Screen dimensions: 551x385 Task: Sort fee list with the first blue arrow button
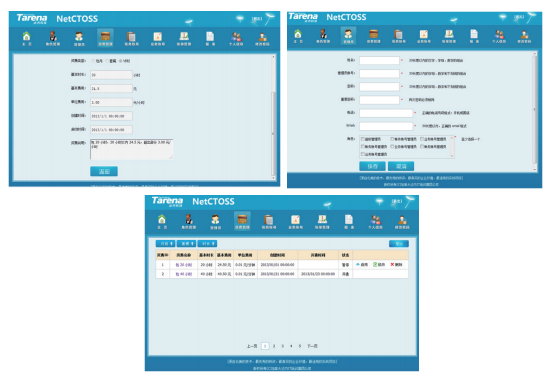(x=166, y=243)
